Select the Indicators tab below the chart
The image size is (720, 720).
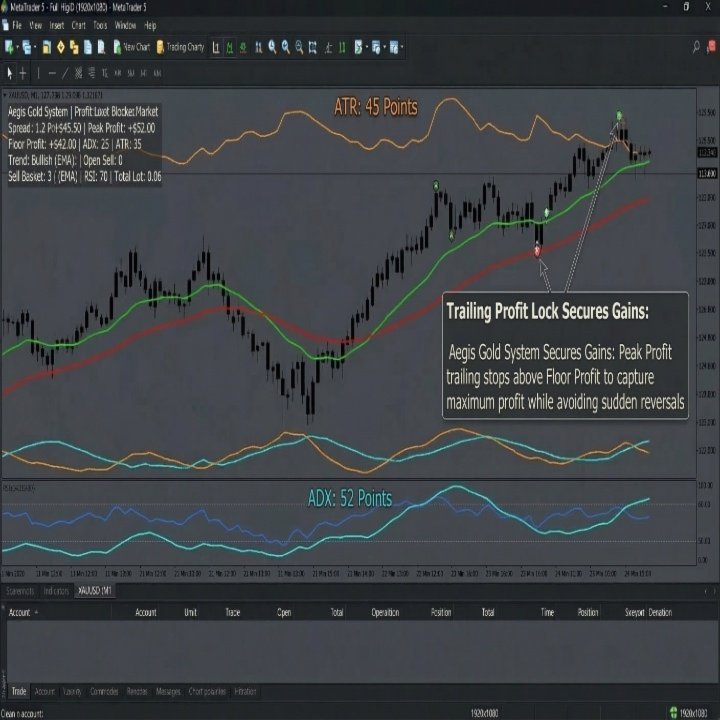56,591
